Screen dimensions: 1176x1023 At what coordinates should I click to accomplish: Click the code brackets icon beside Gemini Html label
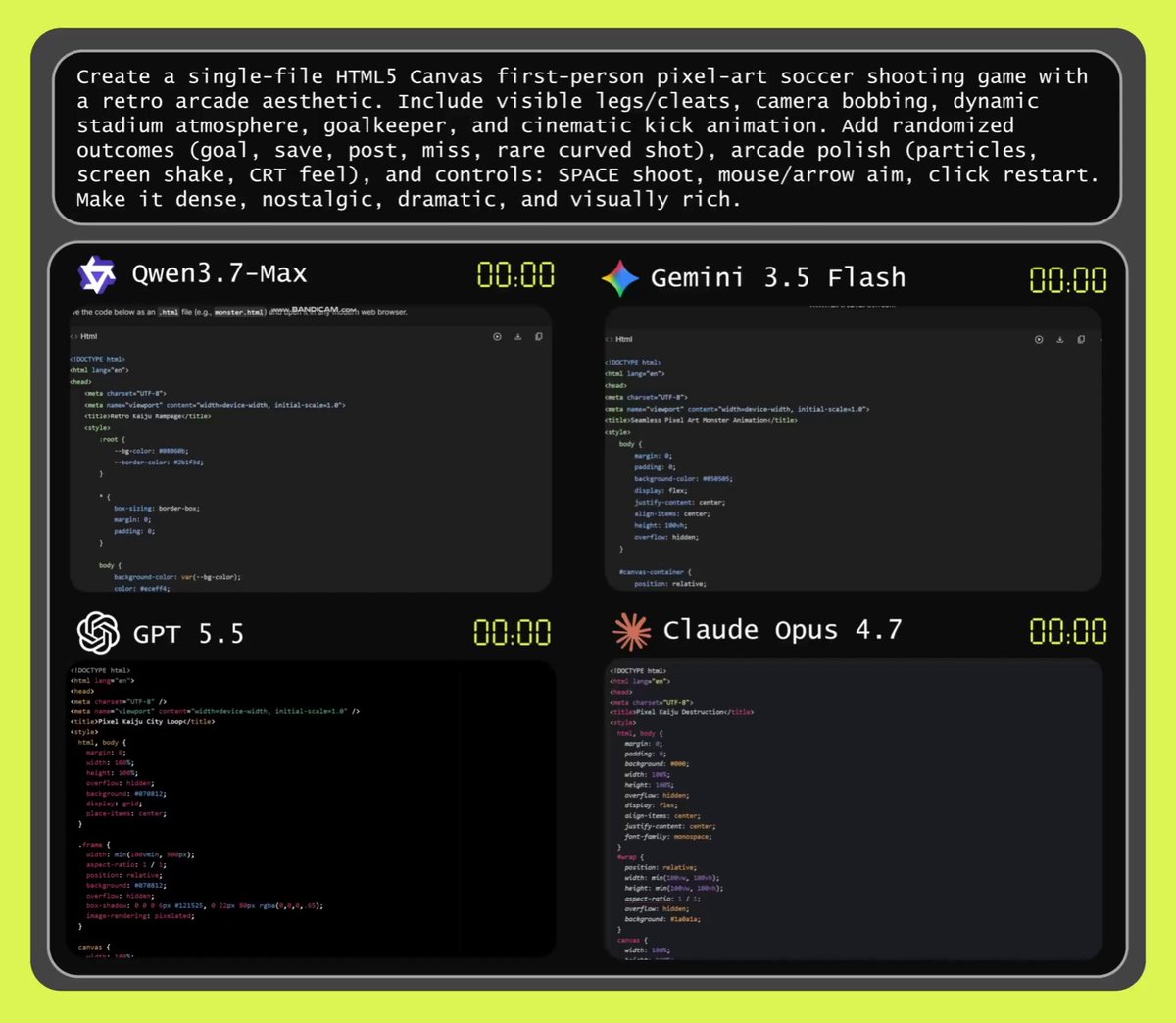tap(610, 339)
